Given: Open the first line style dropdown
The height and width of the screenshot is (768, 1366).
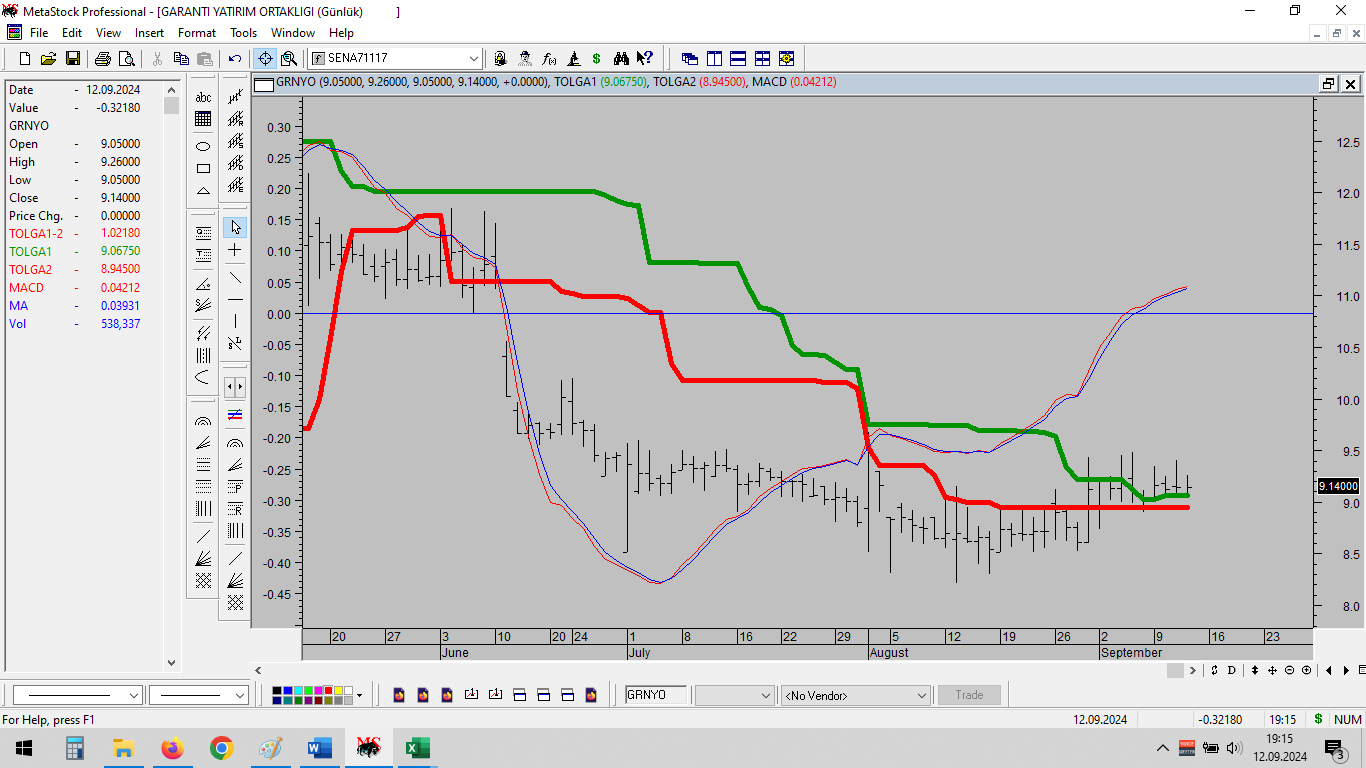Looking at the screenshot, I should click(x=134, y=695).
